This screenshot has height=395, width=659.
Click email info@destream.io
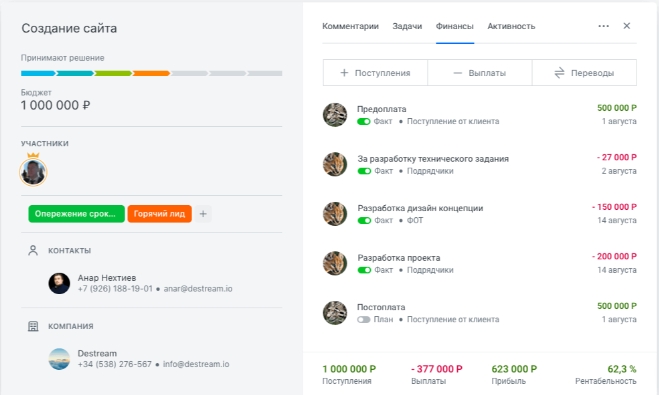click(x=196, y=364)
